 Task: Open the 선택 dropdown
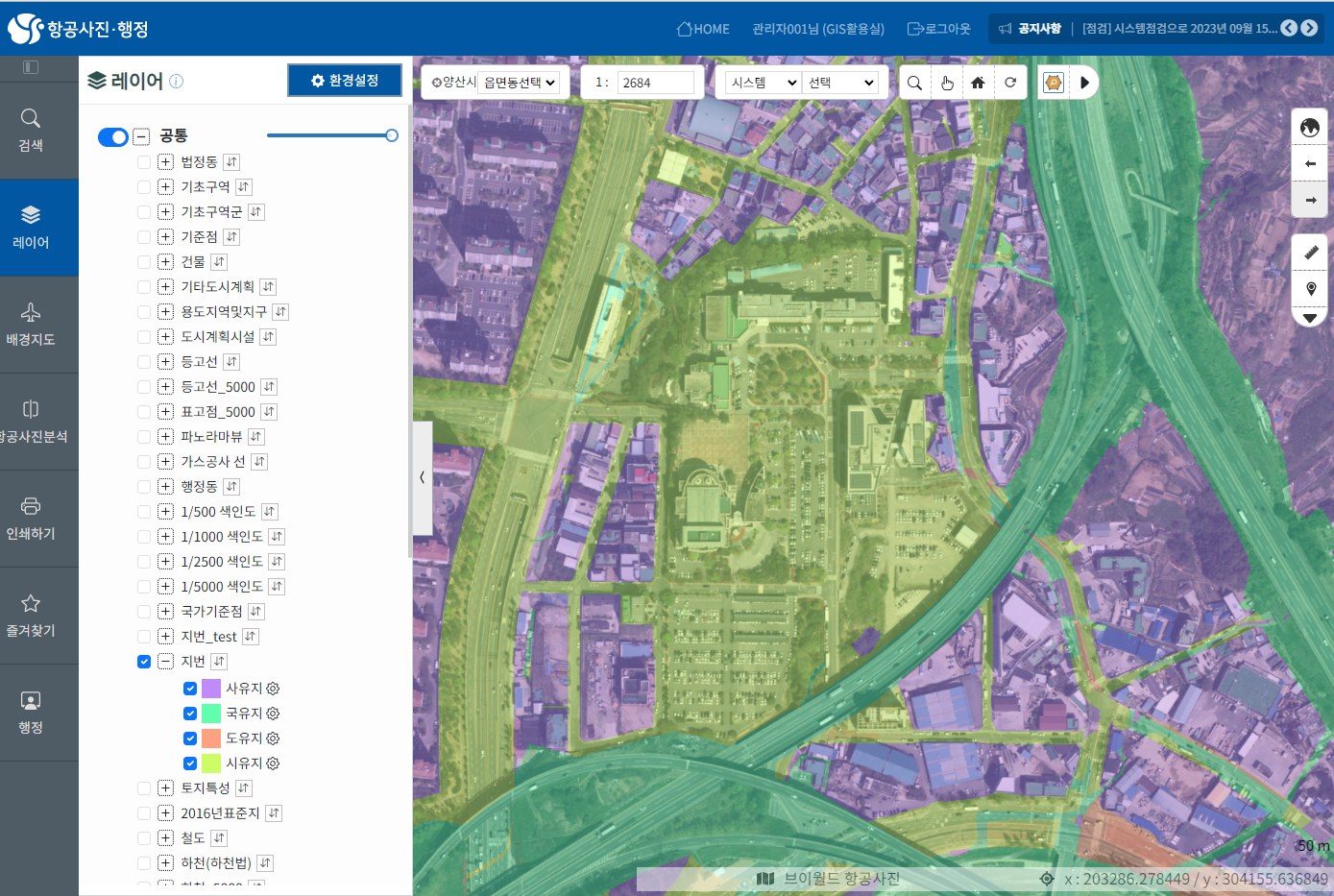point(841,83)
